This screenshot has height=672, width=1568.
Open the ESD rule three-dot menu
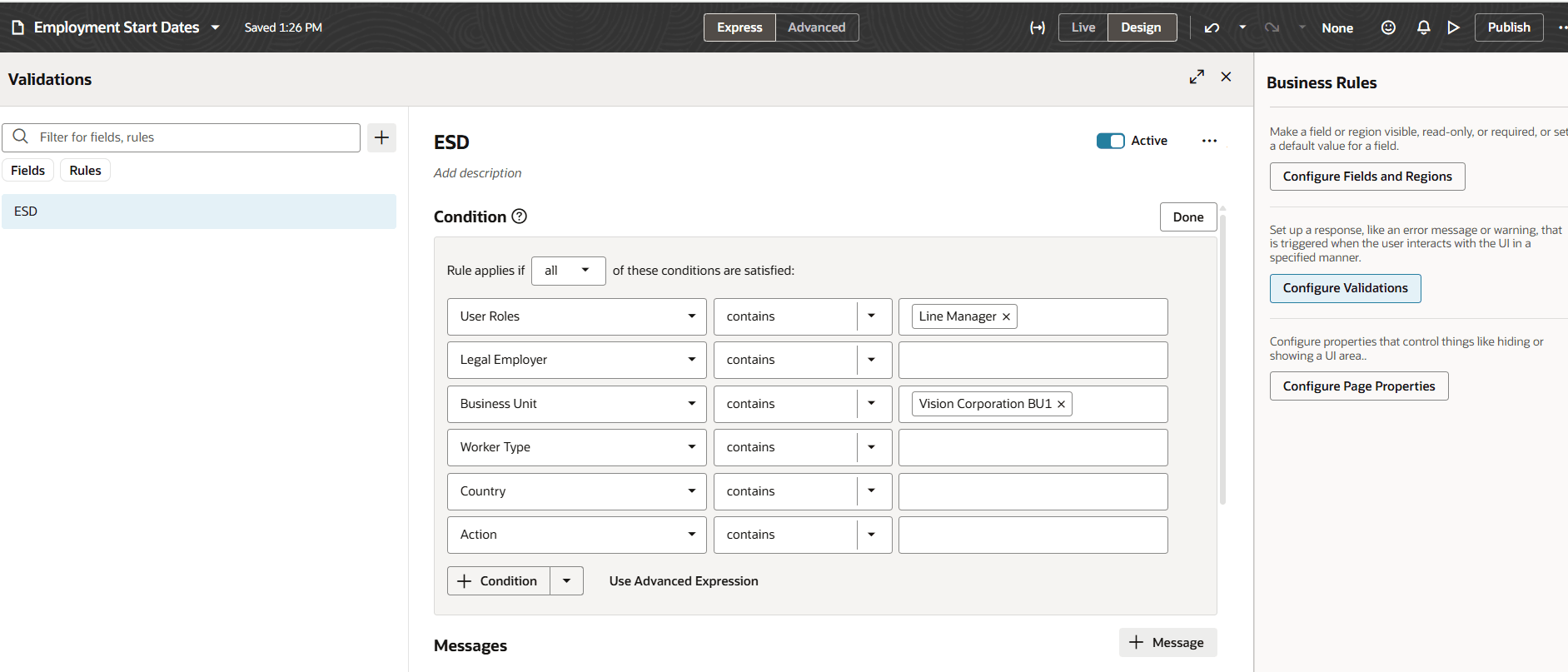[1209, 141]
